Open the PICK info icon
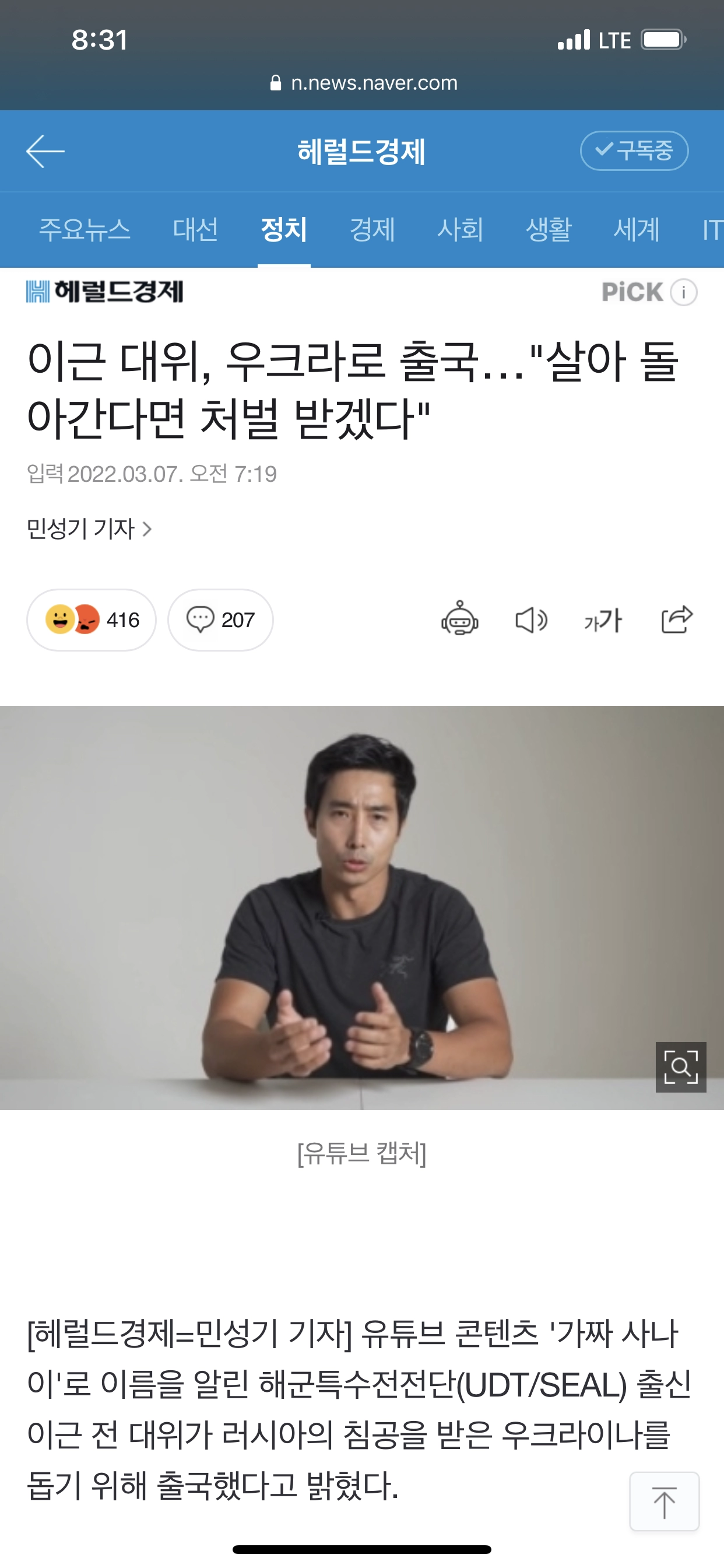Viewport: 724px width, 1568px height. 684,292
